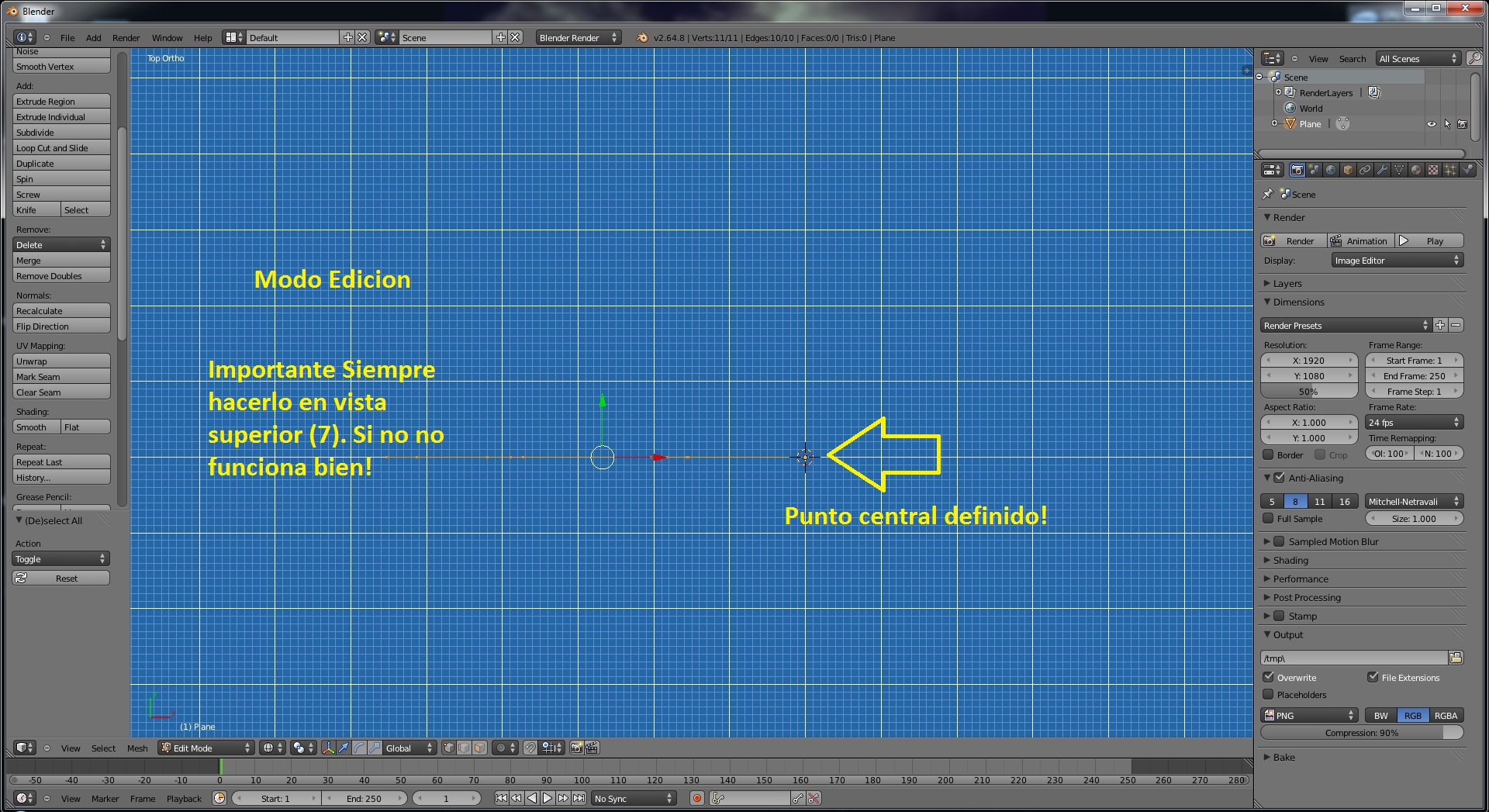Open the Scene properties tab icon

(x=1314, y=170)
